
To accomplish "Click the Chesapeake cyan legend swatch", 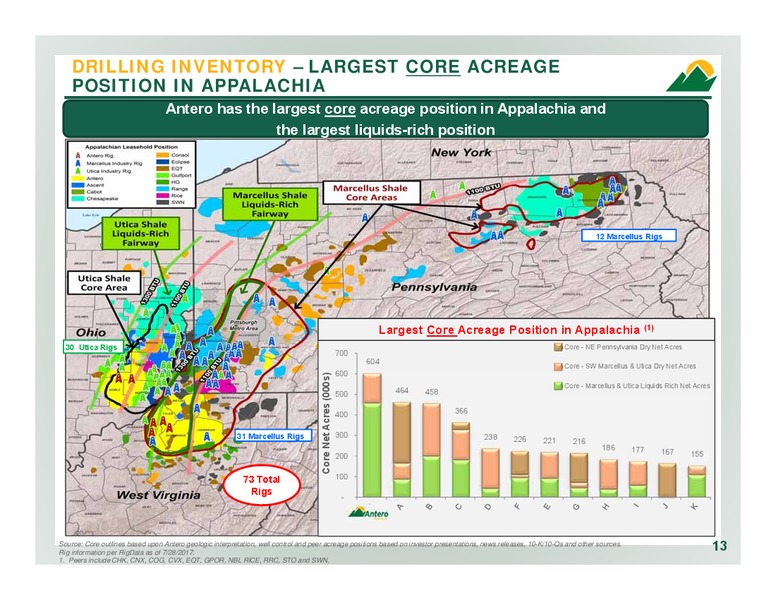I will click(78, 199).
